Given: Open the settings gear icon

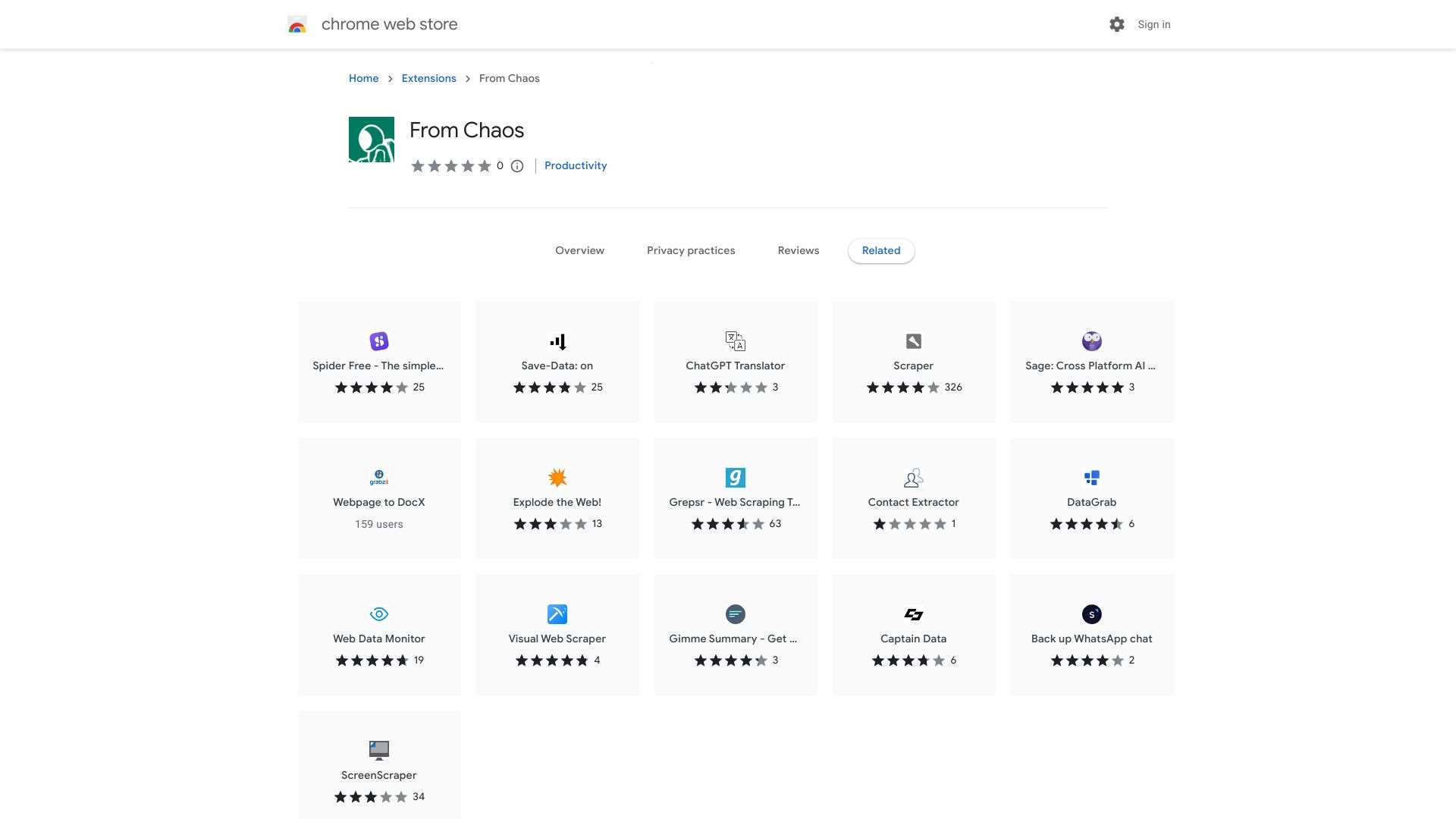Looking at the screenshot, I should tap(1116, 24).
